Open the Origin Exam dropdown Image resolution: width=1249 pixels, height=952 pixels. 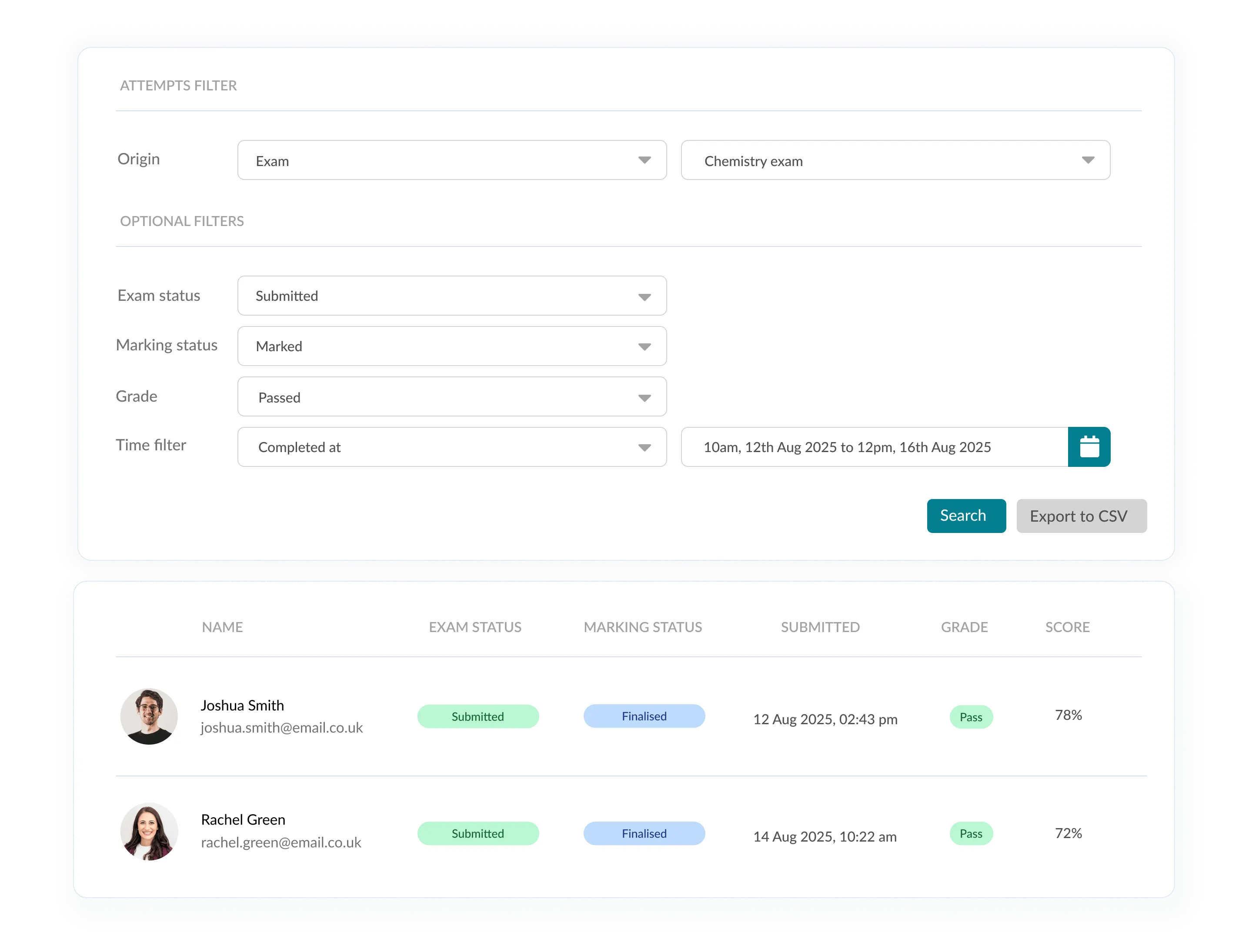pyautogui.click(x=451, y=160)
